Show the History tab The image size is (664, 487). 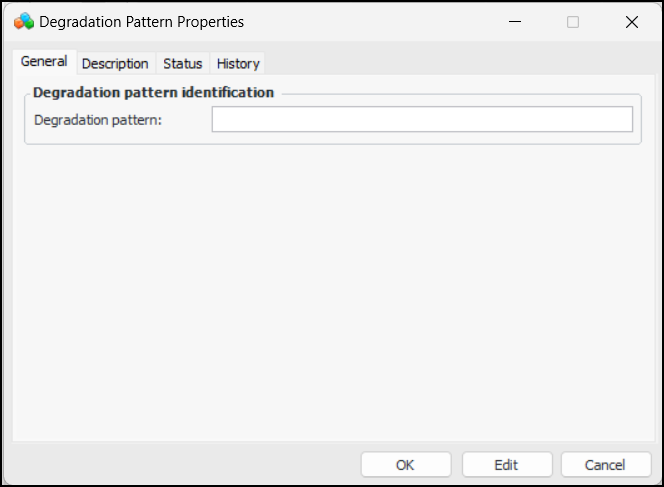click(x=238, y=63)
